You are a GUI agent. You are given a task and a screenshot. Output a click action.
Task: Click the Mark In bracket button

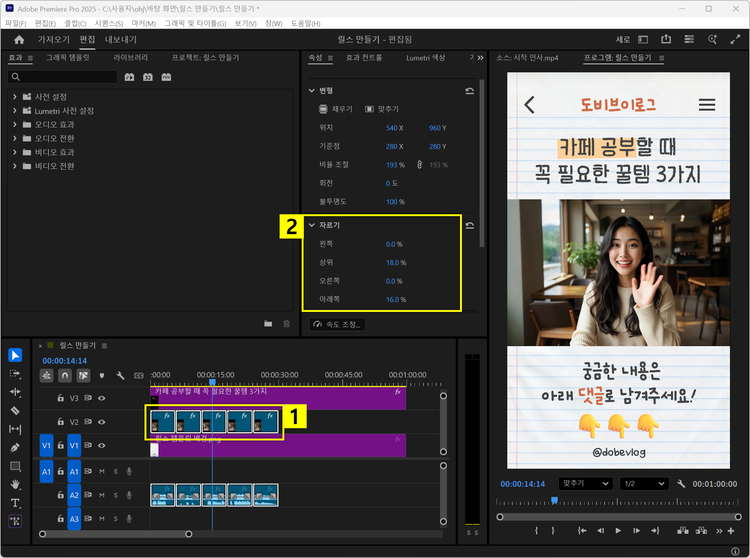[536, 531]
